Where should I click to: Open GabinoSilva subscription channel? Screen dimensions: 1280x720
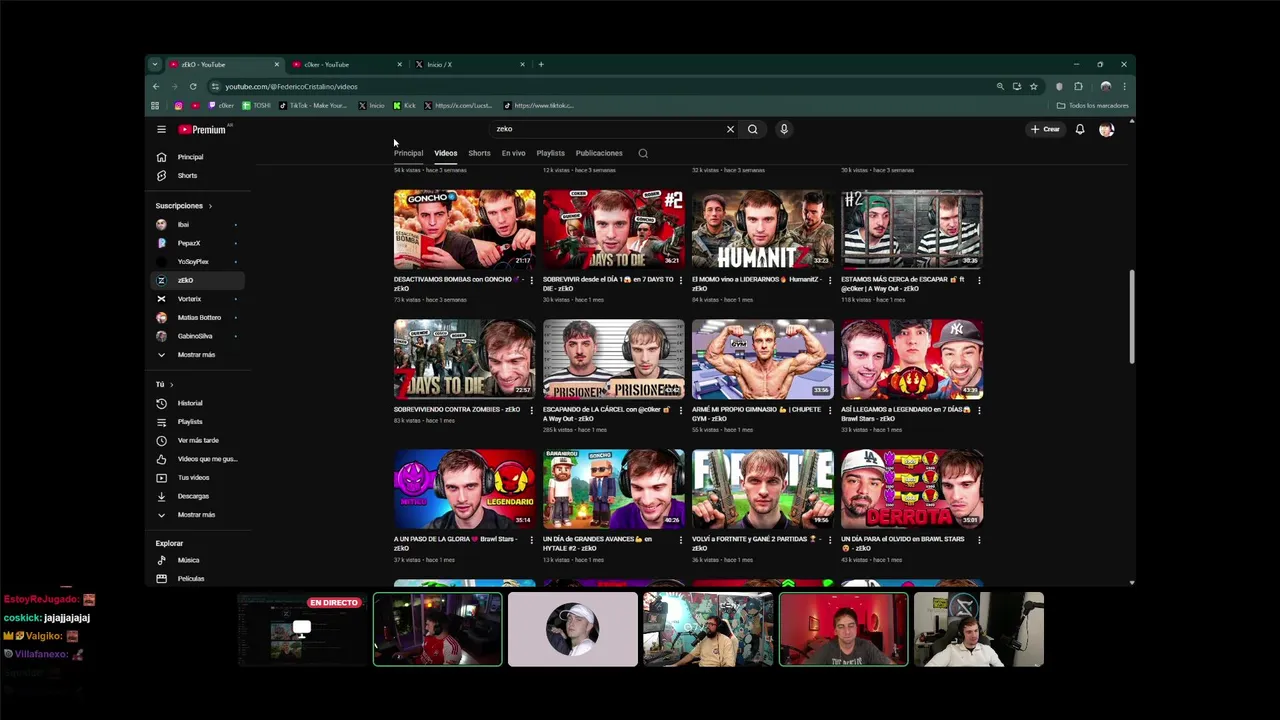pos(197,336)
